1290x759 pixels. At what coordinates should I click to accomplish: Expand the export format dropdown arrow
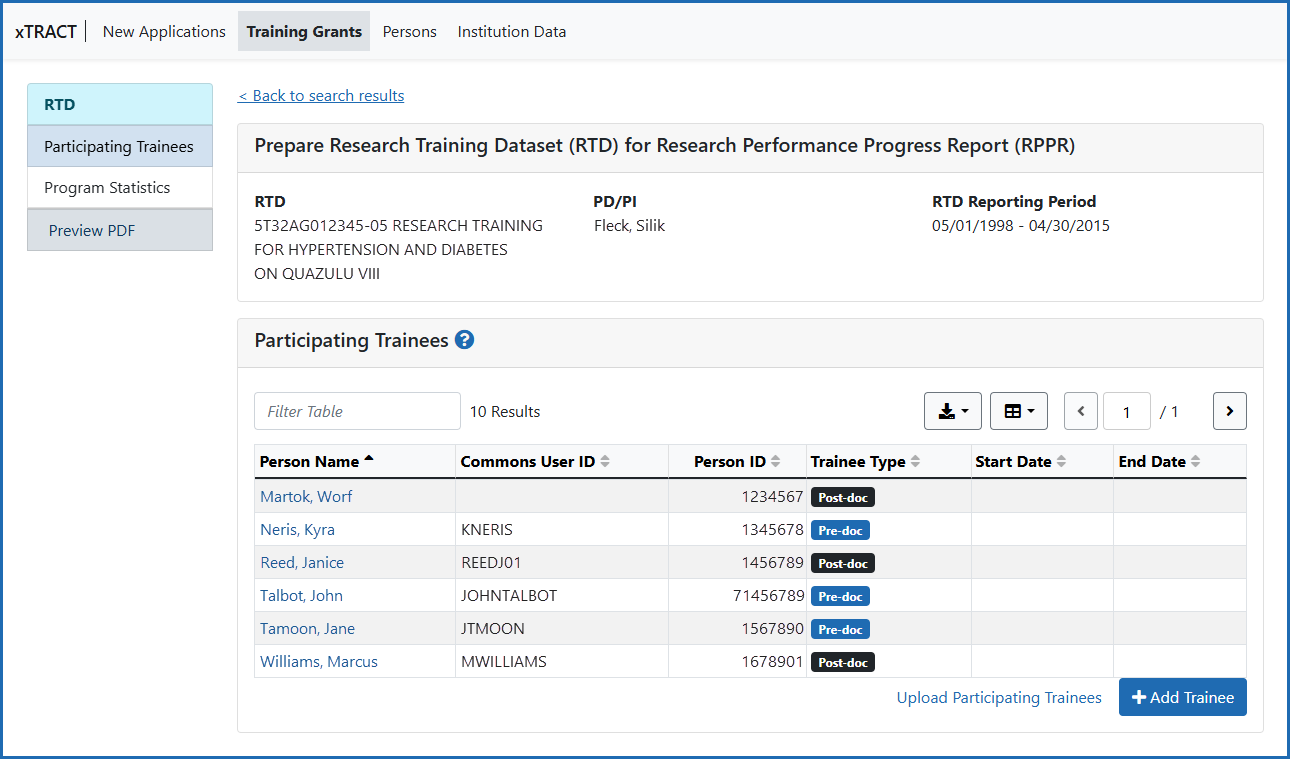click(965, 411)
